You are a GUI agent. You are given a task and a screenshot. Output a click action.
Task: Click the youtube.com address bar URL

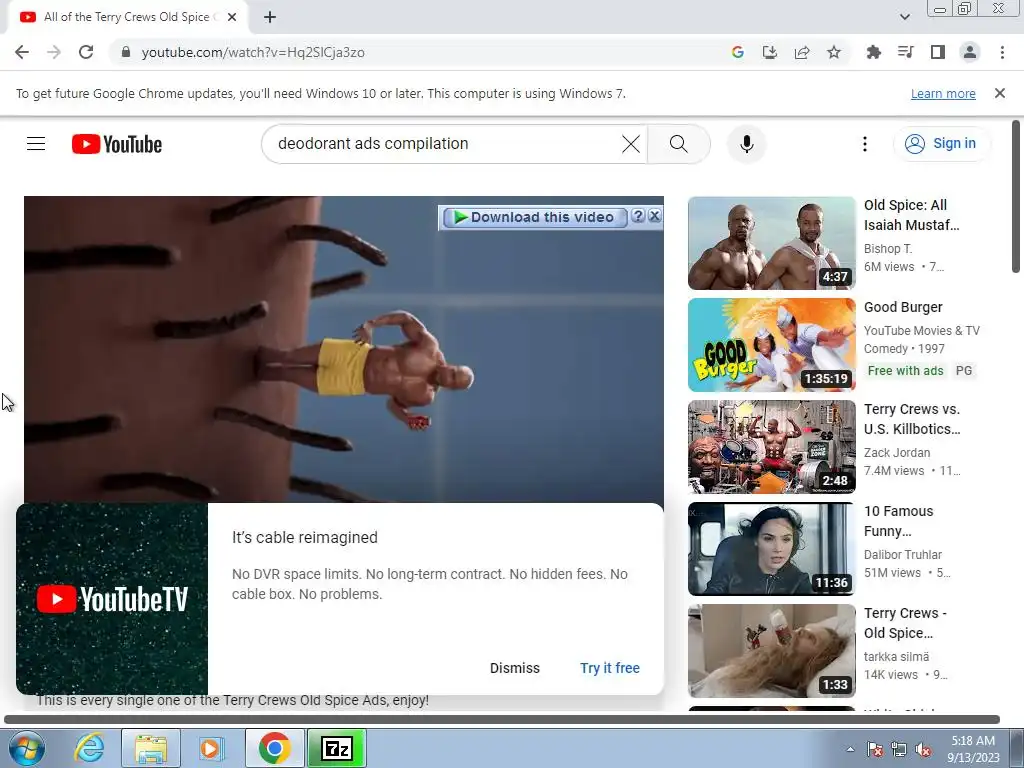(253, 52)
